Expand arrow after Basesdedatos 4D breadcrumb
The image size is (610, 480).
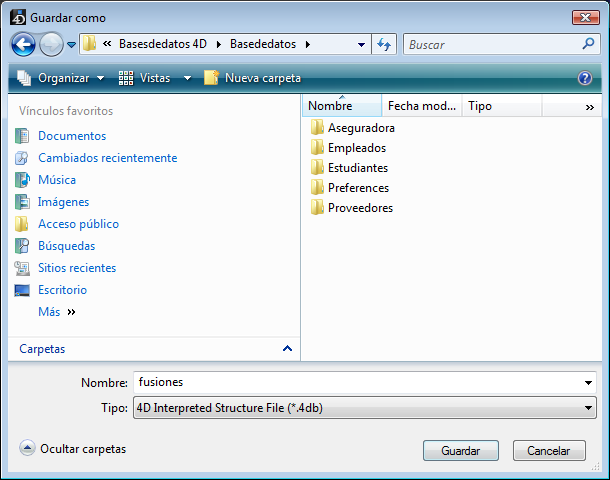[219, 44]
